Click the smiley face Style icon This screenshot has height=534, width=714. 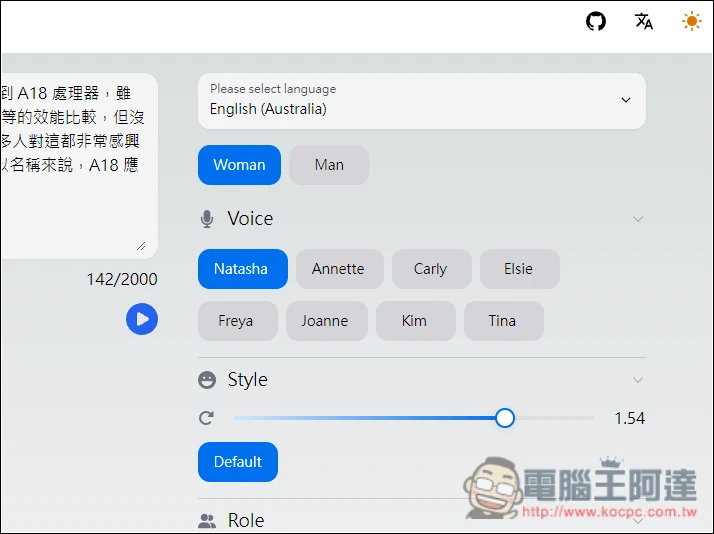207,380
